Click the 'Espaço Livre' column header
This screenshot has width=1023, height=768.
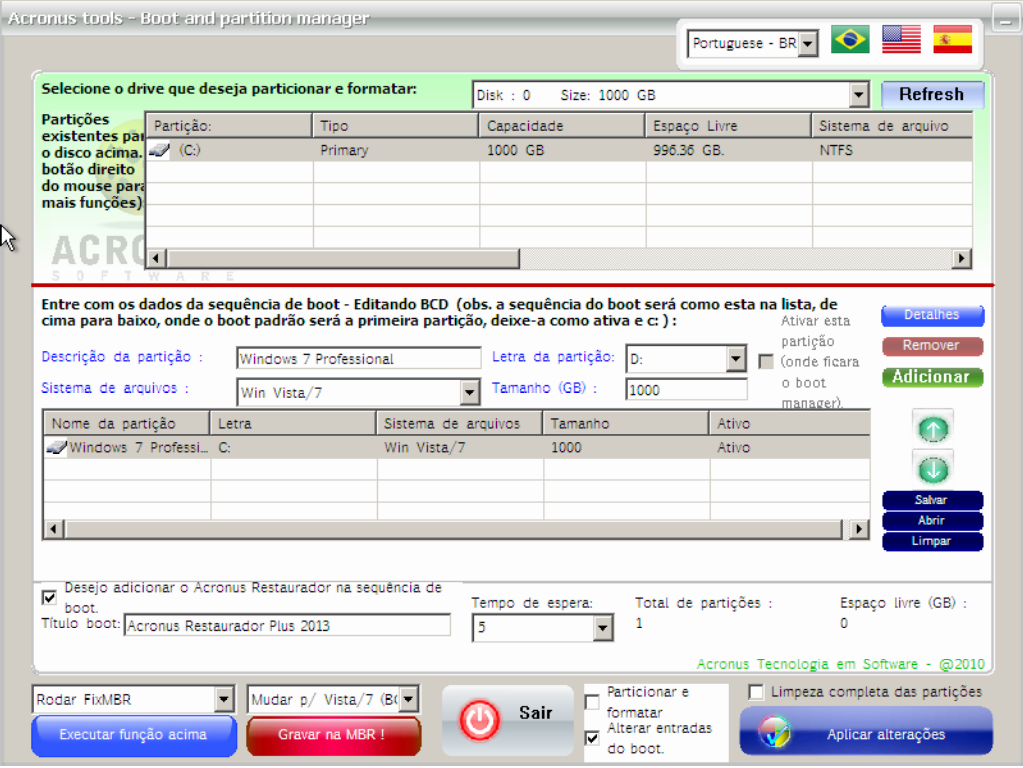728,126
